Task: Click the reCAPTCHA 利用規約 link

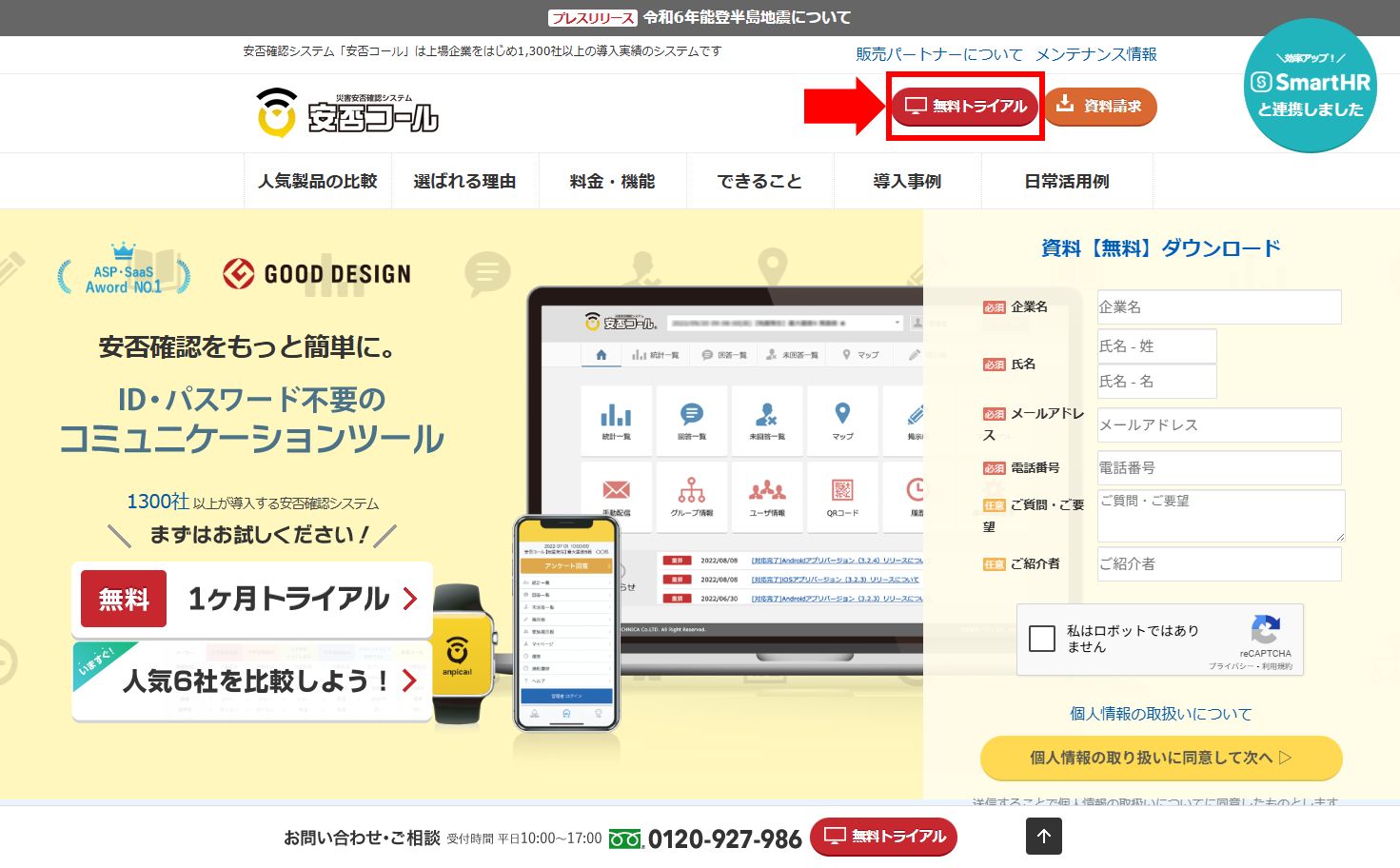Action: pos(1276,666)
